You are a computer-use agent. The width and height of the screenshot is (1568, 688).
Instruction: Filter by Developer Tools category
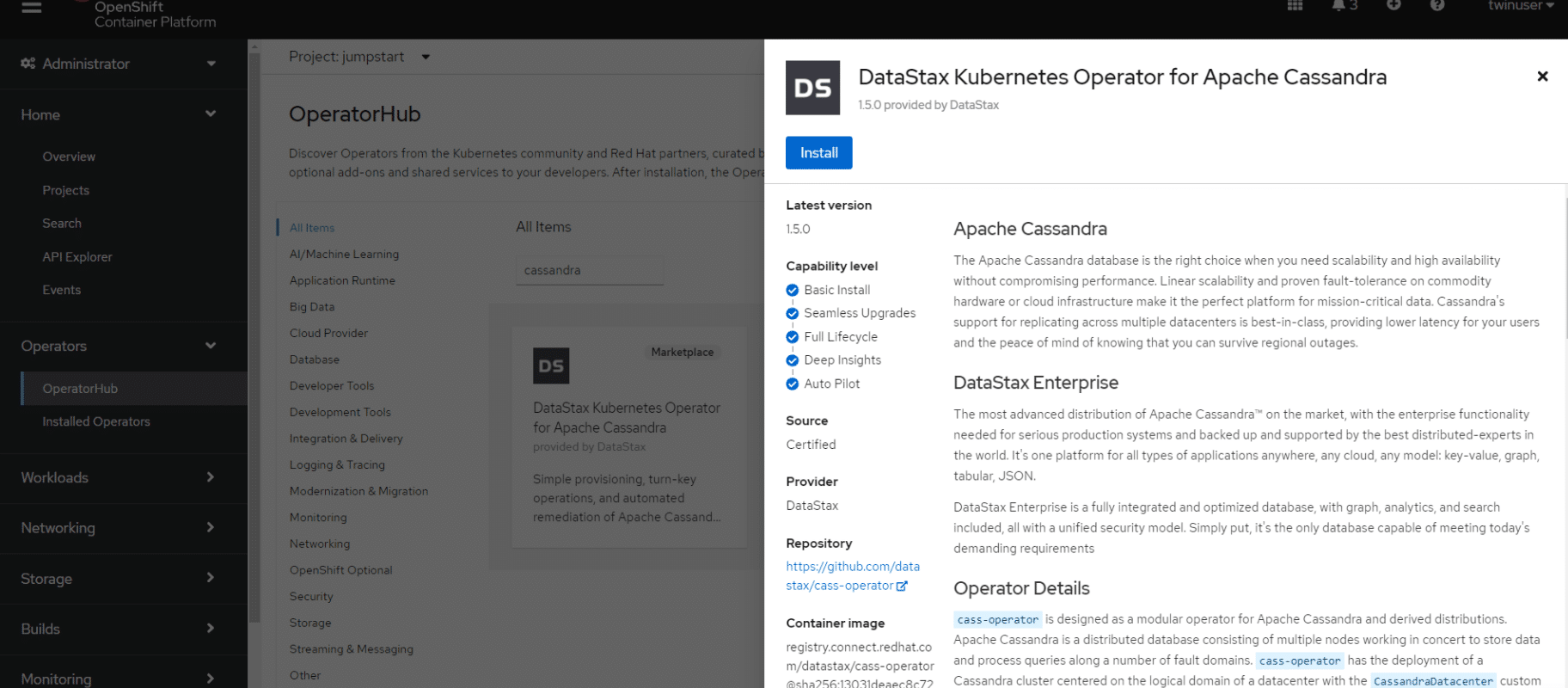coord(332,386)
